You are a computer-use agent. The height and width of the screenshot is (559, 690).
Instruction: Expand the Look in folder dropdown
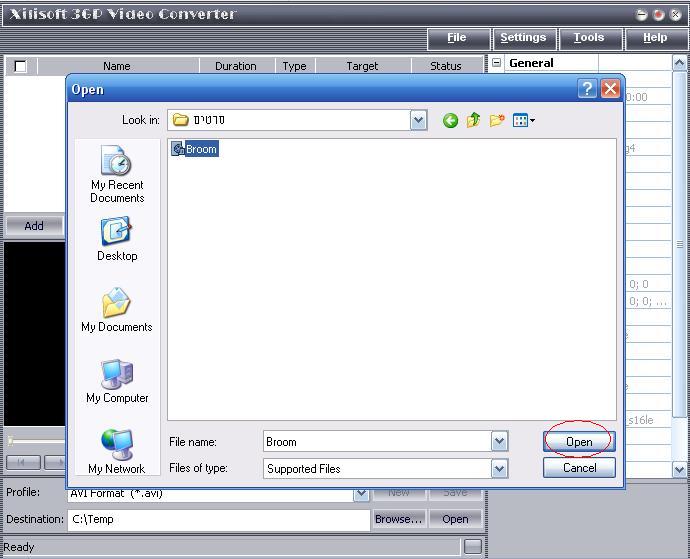tap(418, 120)
